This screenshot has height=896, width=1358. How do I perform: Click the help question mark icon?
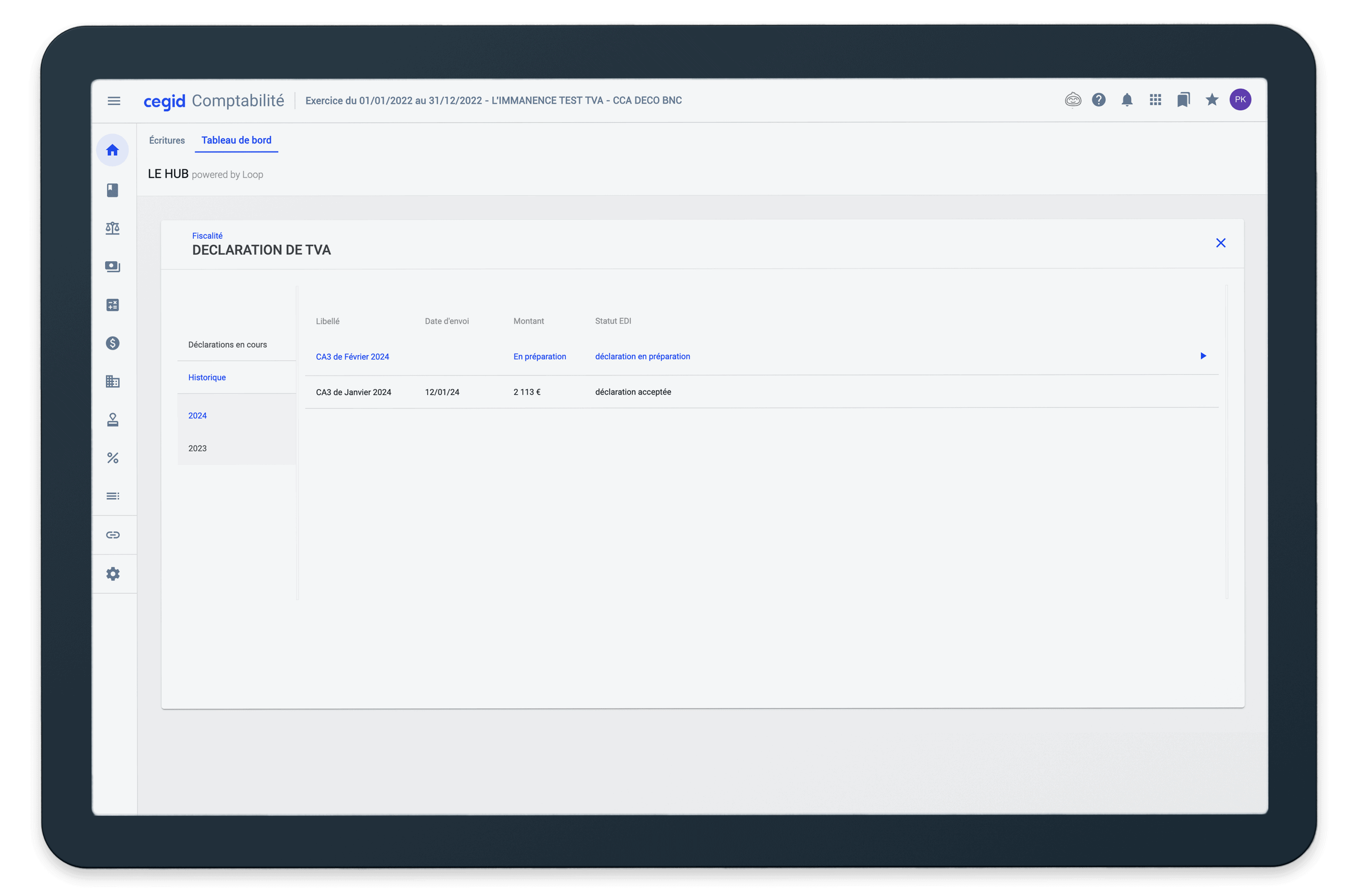[x=1098, y=100]
